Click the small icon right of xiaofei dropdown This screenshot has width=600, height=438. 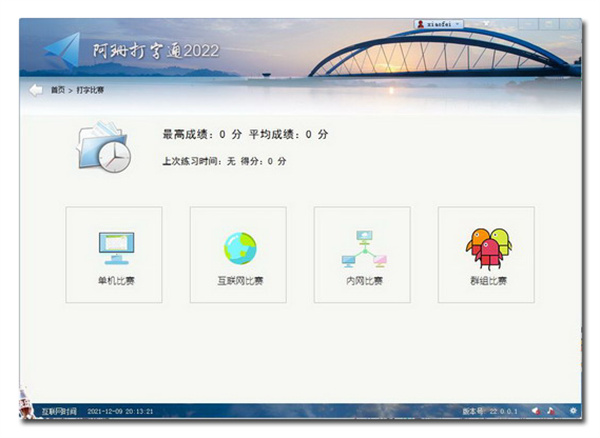(486, 24)
